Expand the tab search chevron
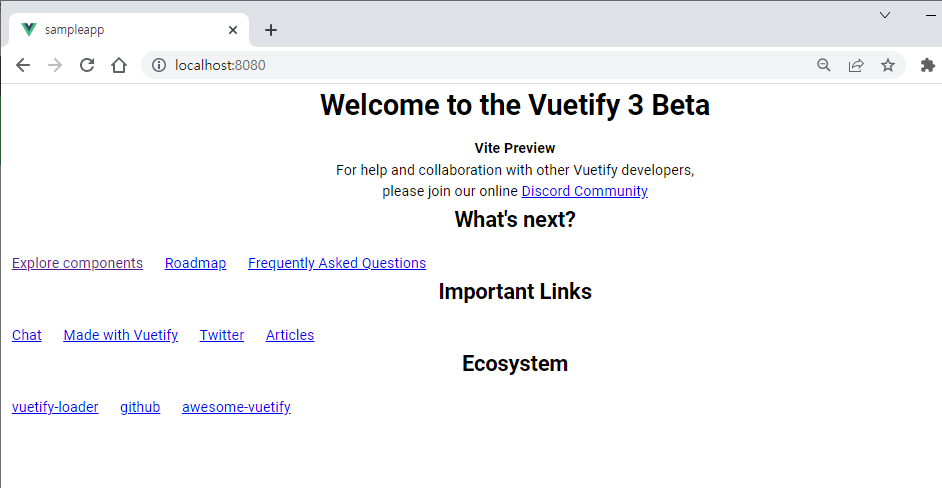This screenshot has width=942, height=488. tap(885, 14)
